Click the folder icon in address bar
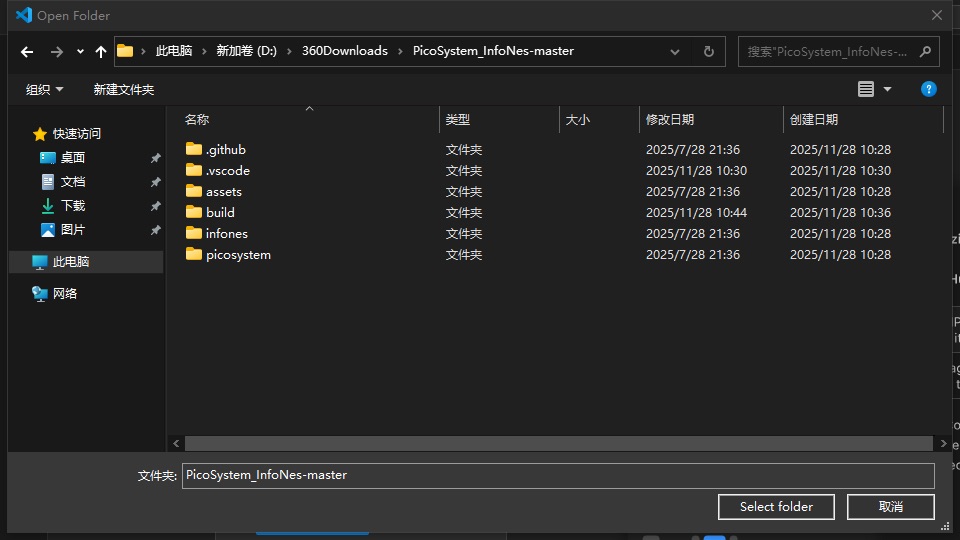 click(125, 51)
